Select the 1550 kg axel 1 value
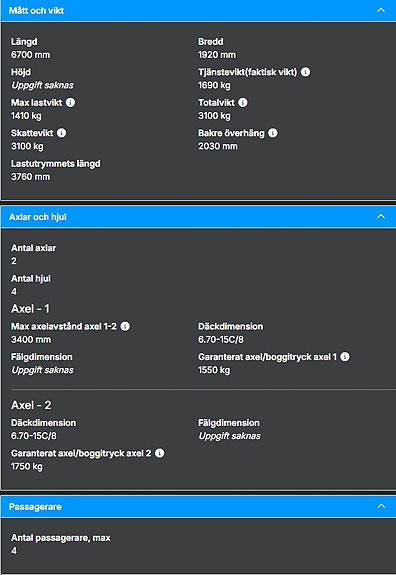This screenshot has height=575, width=396. (x=214, y=370)
